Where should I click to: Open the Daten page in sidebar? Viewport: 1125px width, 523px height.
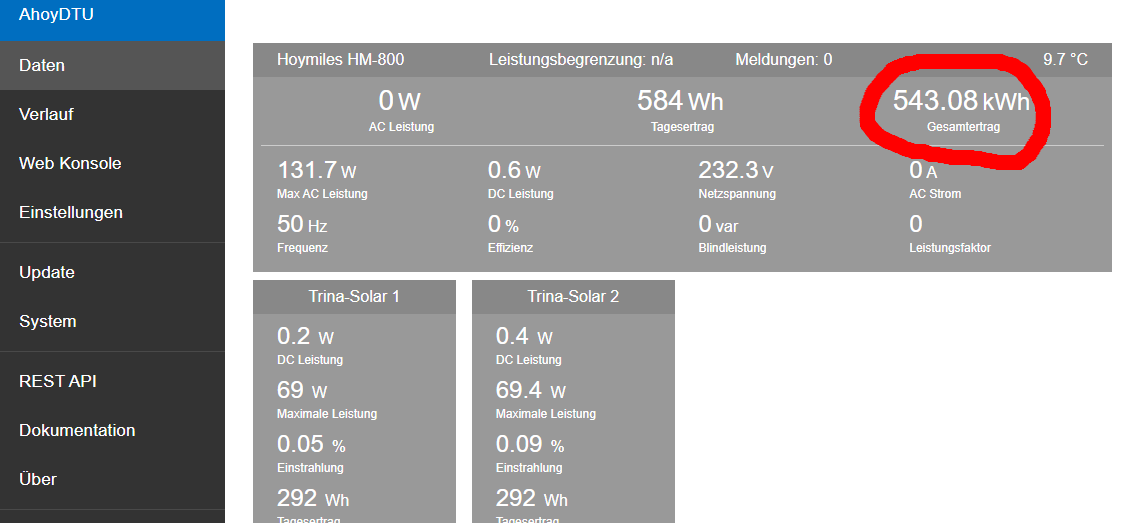(42, 66)
